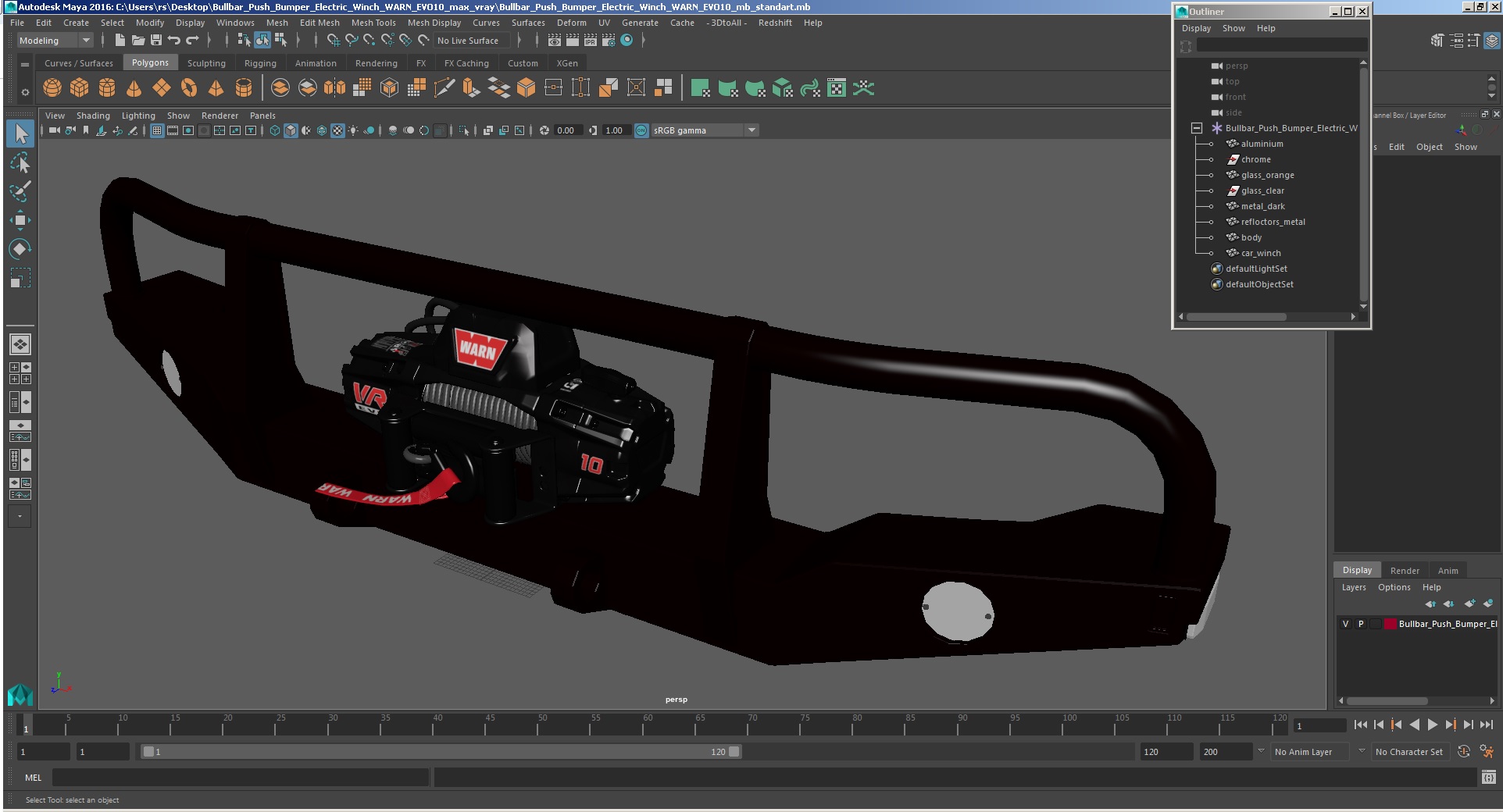1503x812 pixels.
Task: Activate the Lasso select tool
Action: point(20,162)
